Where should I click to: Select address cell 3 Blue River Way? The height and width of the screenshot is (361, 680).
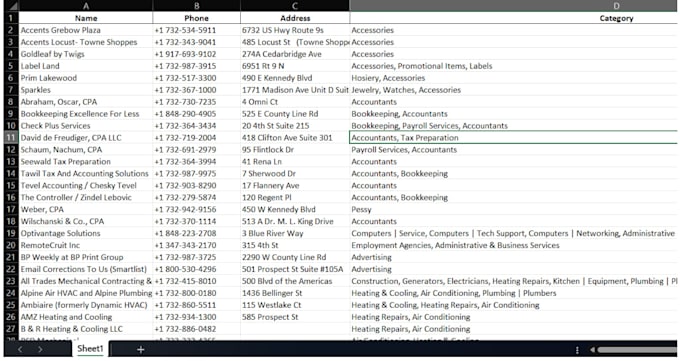[295, 233]
